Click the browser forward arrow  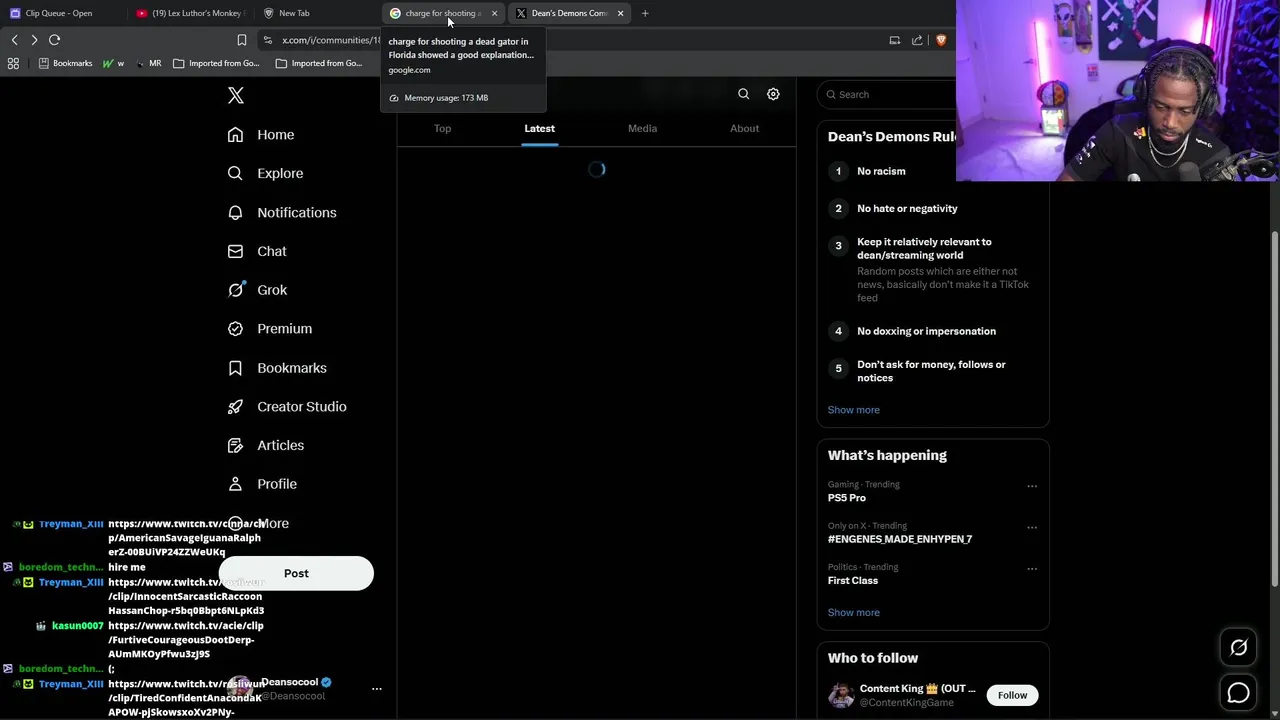34,40
